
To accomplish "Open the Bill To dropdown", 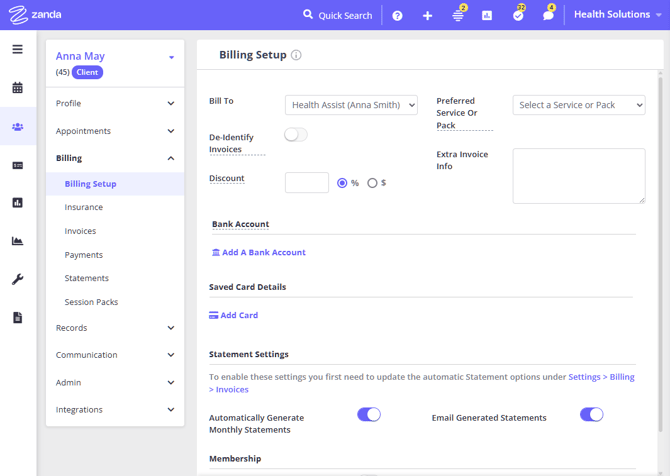I will coord(351,105).
